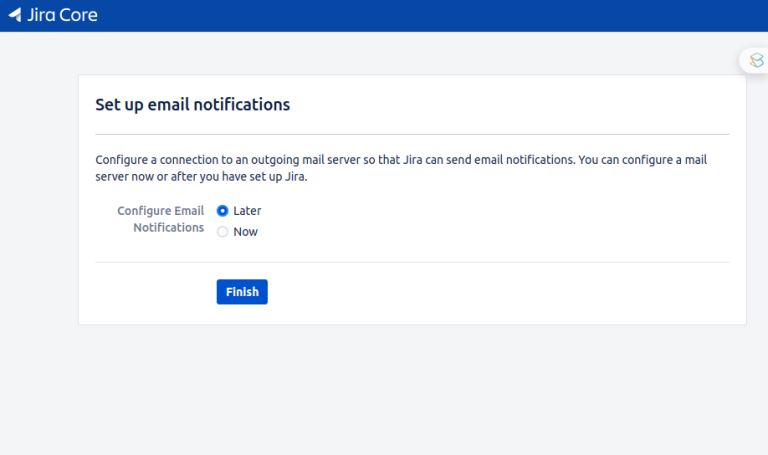Click the "Configure Email Notifications" field label
This screenshot has width=768, height=455.
(x=161, y=219)
